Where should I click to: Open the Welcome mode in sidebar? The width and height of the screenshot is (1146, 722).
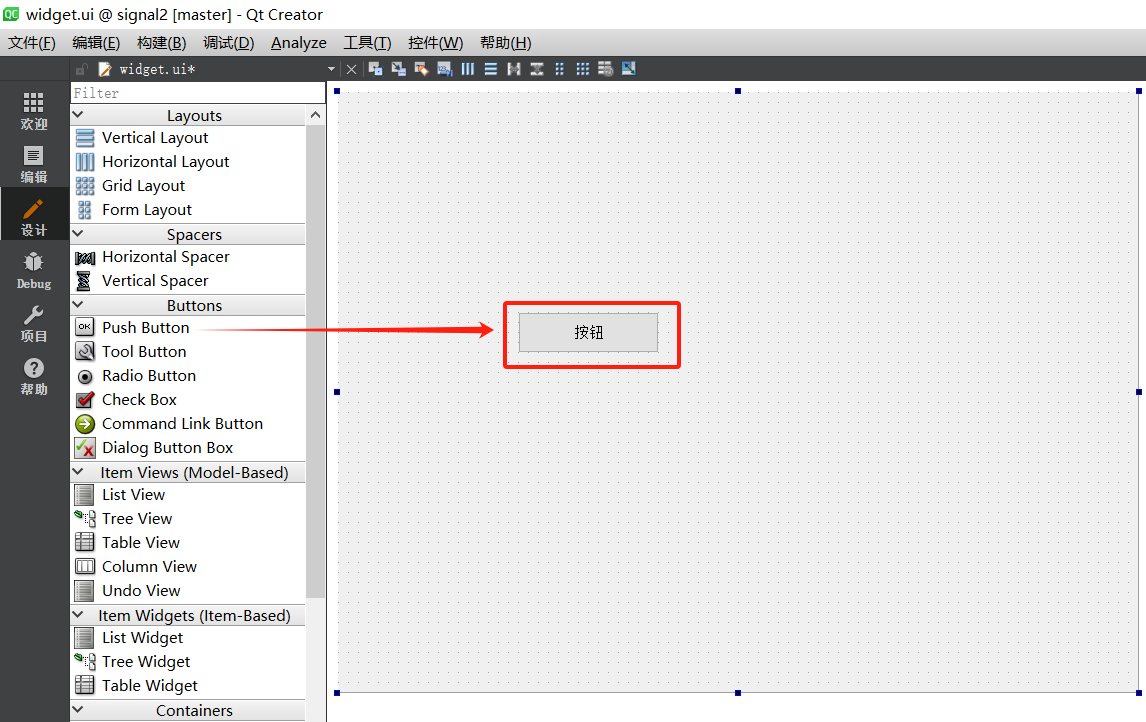click(34, 111)
